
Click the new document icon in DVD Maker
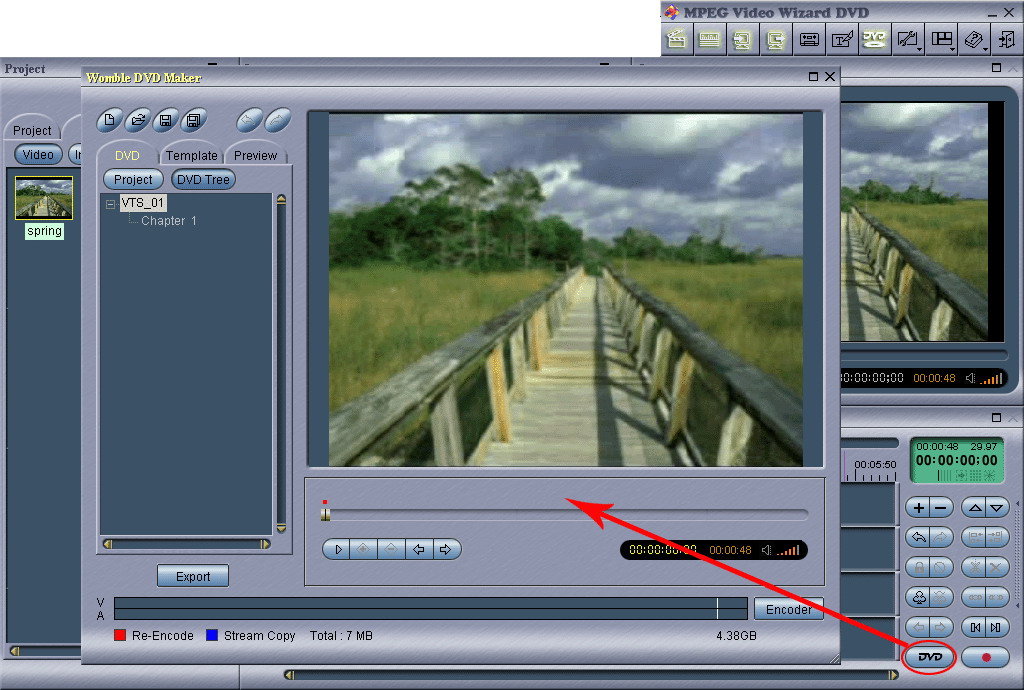click(x=110, y=120)
